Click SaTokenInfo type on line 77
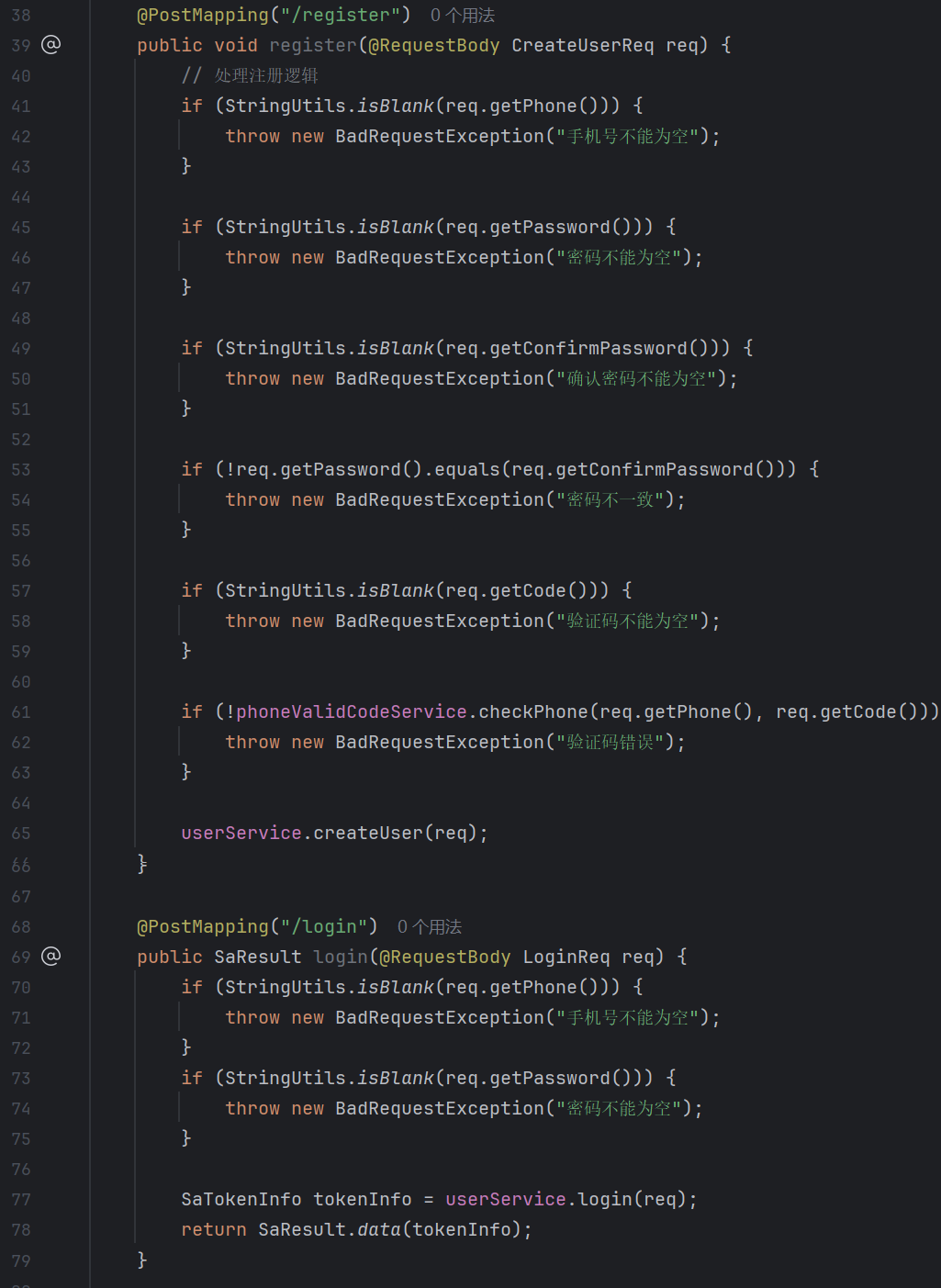 point(241,1199)
